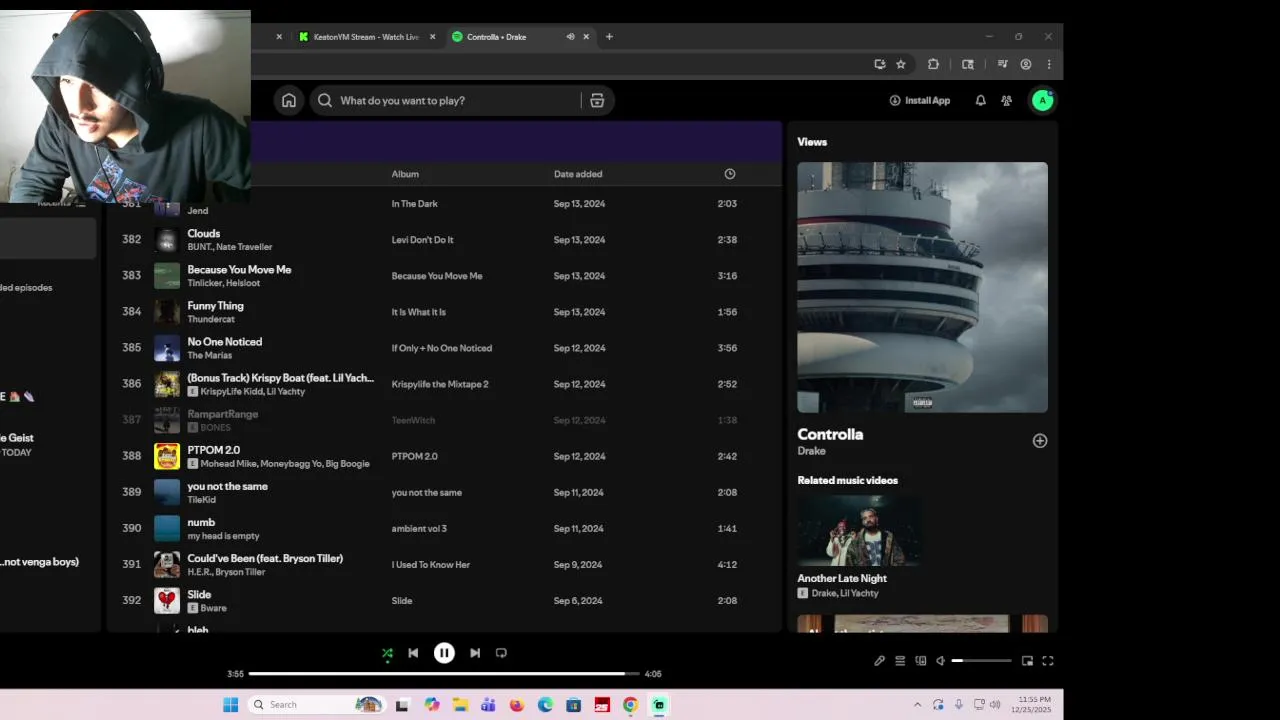1280x720 pixels.
Task: Open the What's New notification bell
Action: click(x=980, y=100)
